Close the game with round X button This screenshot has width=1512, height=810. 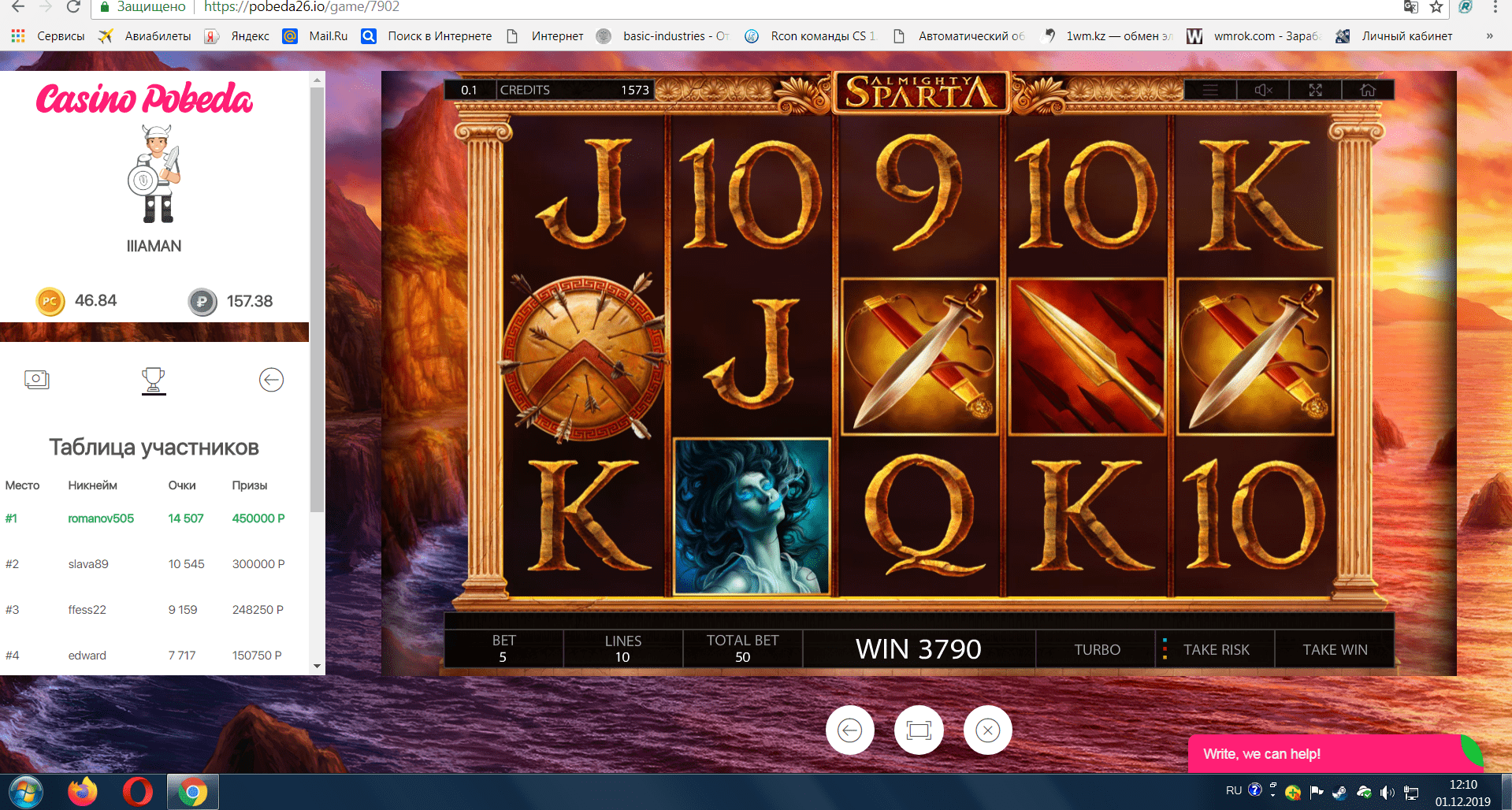(987, 730)
